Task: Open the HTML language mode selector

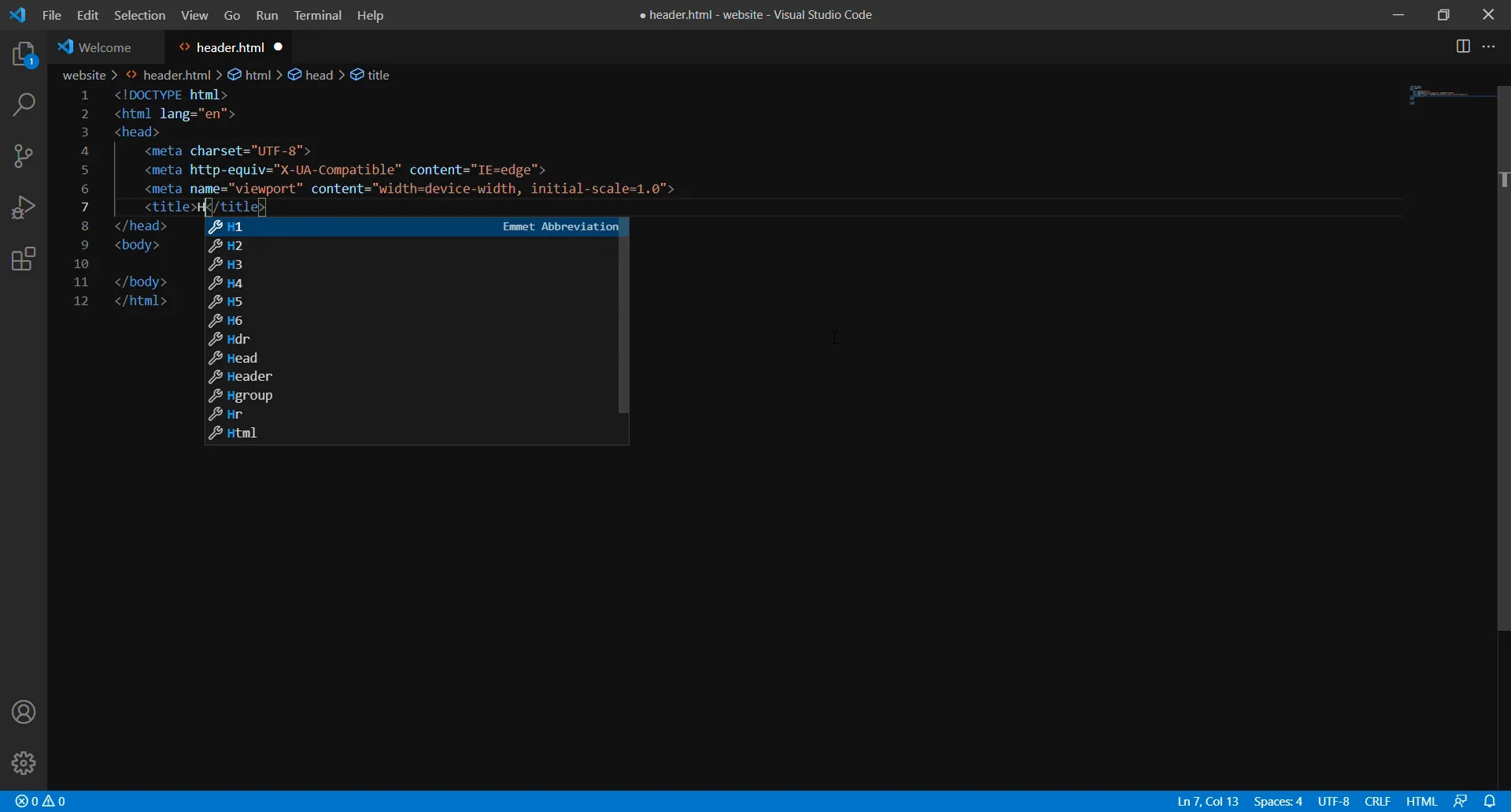Action: (1421, 801)
